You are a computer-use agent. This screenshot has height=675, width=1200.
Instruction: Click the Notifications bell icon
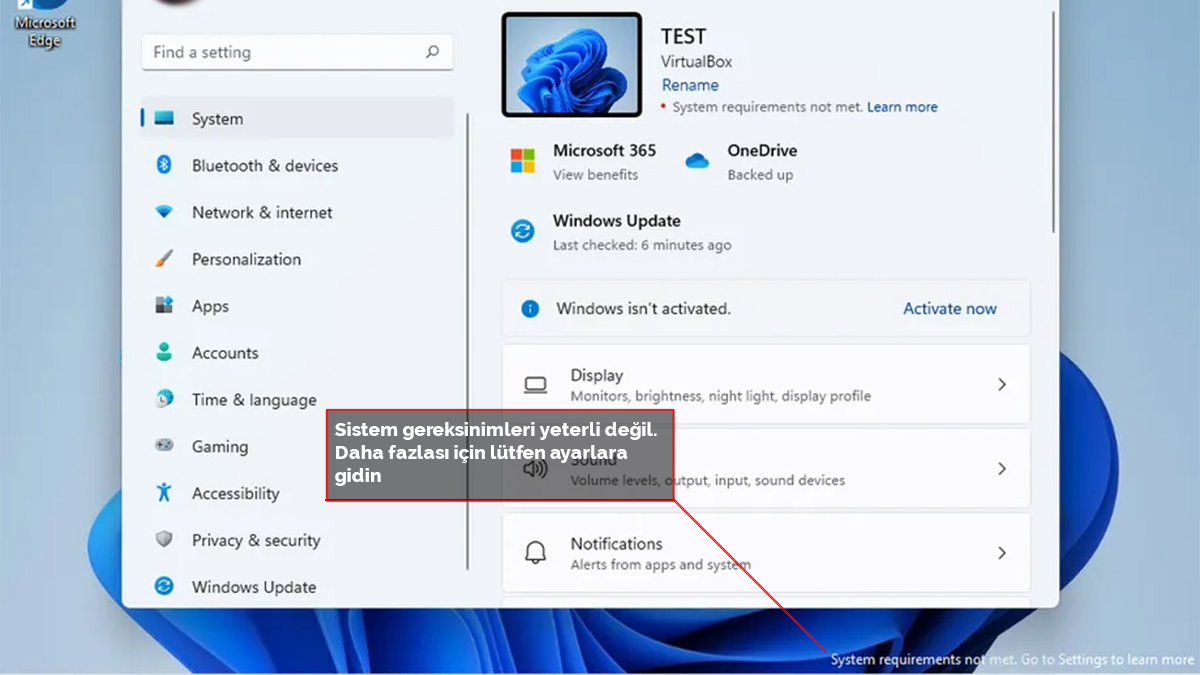pos(536,553)
